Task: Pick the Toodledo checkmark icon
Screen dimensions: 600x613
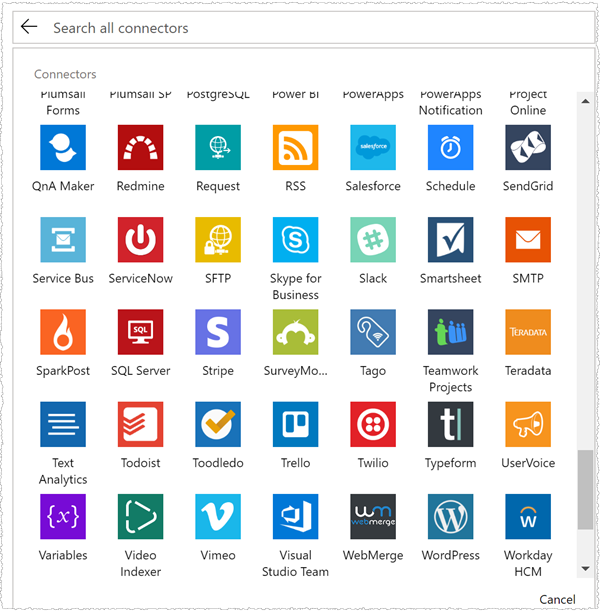Action: pos(218,424)
